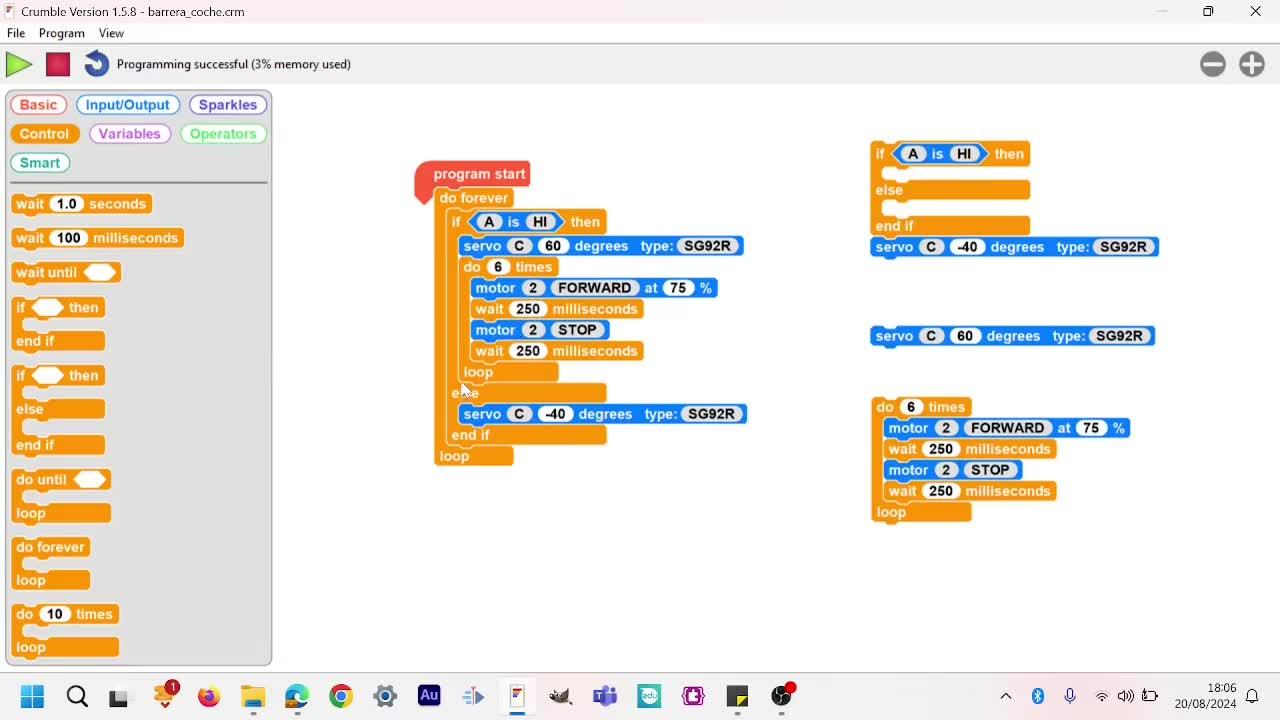Toggle the STOP setting in the main program's motor block
1280x720 pixels.
(x=577, y=330)
